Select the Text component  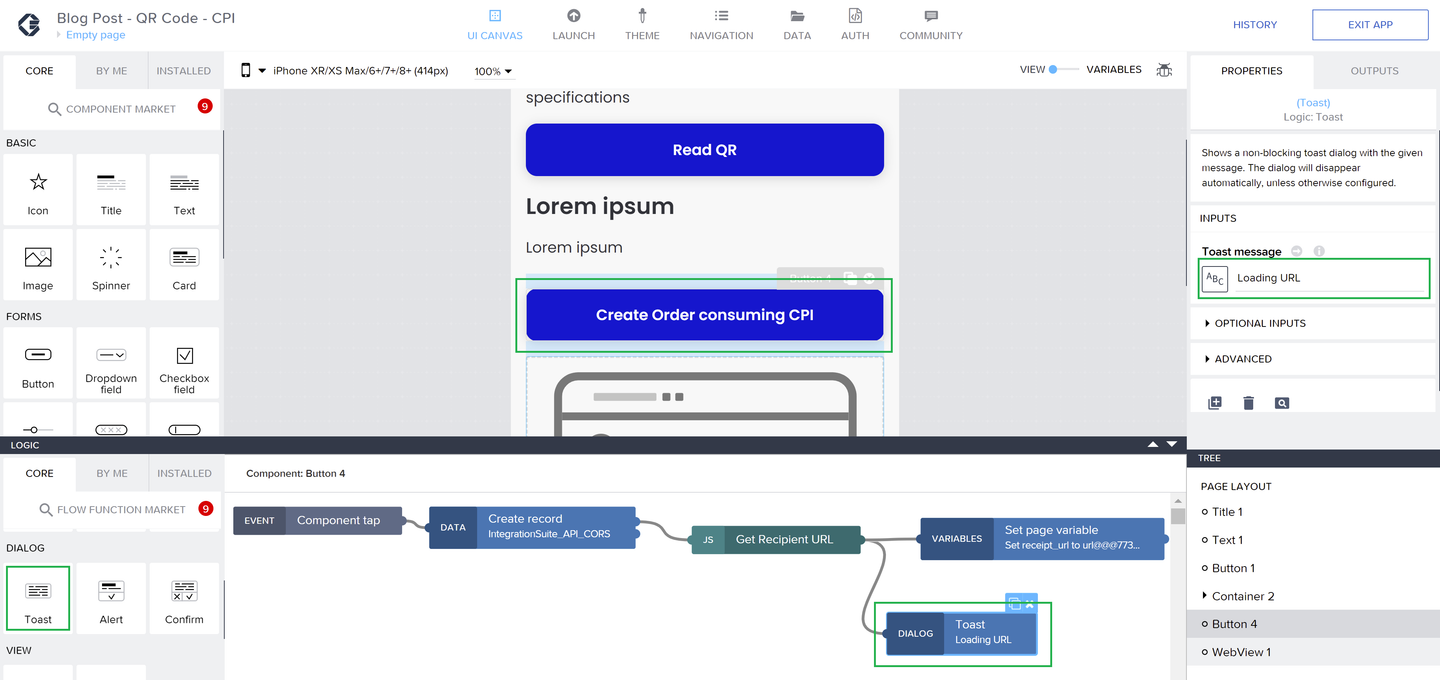[184, 190]
